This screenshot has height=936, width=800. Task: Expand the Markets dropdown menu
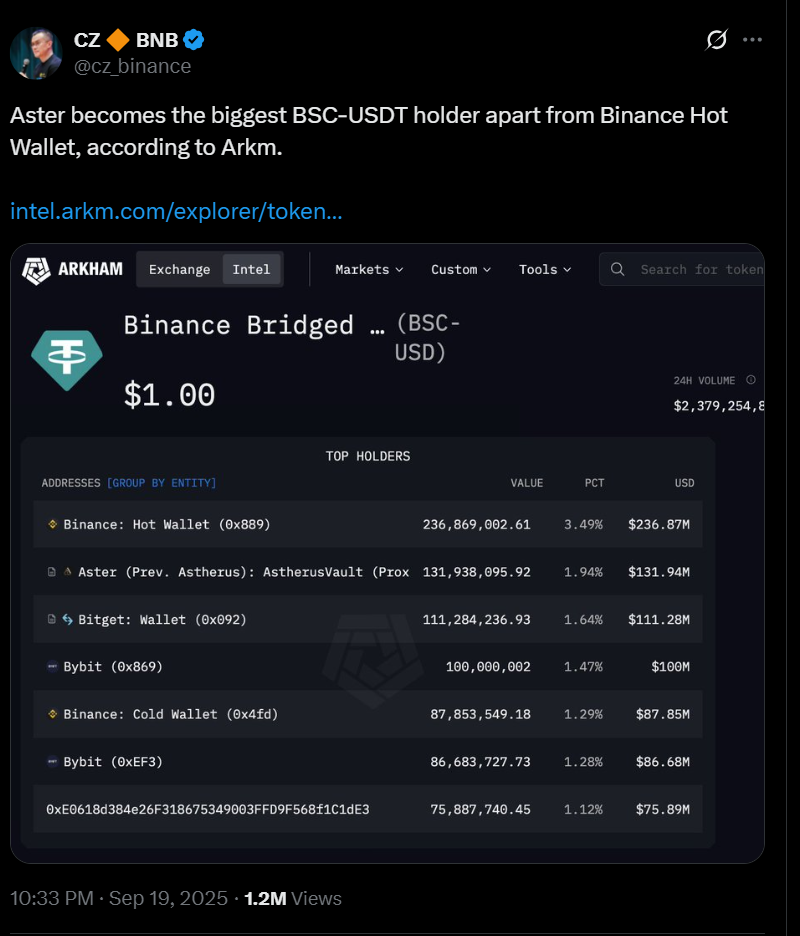coord(369,269)
